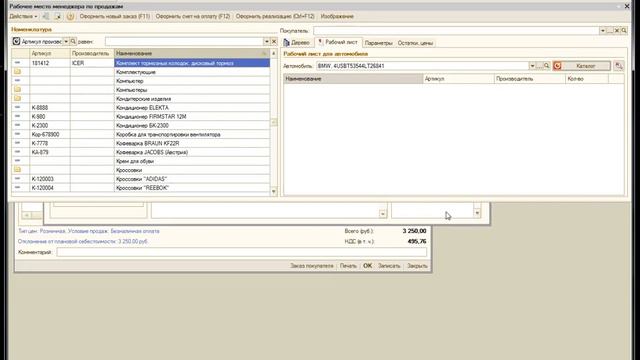Open the Покупатель record via magnifier icon
This screenshot has height=360, width=640.
[x=624, y=31]
